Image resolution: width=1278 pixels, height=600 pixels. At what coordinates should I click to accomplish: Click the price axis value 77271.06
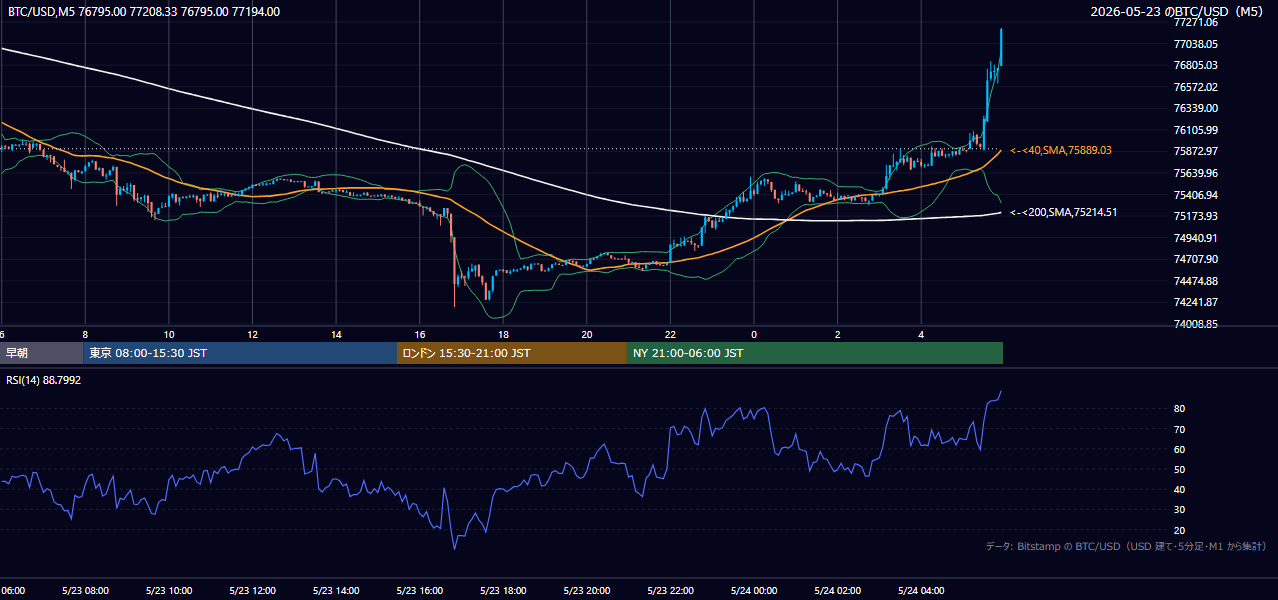1195,22
